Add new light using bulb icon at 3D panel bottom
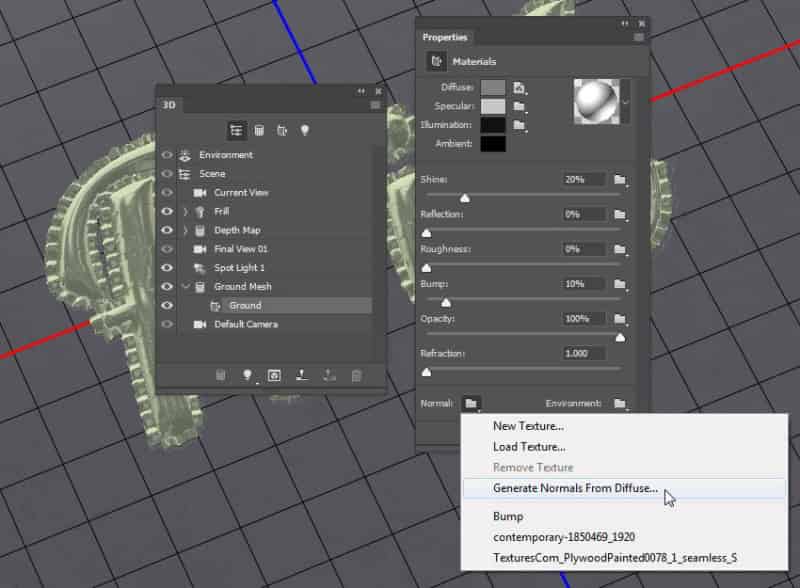800x588 pixels. click(x=247, y=376)
